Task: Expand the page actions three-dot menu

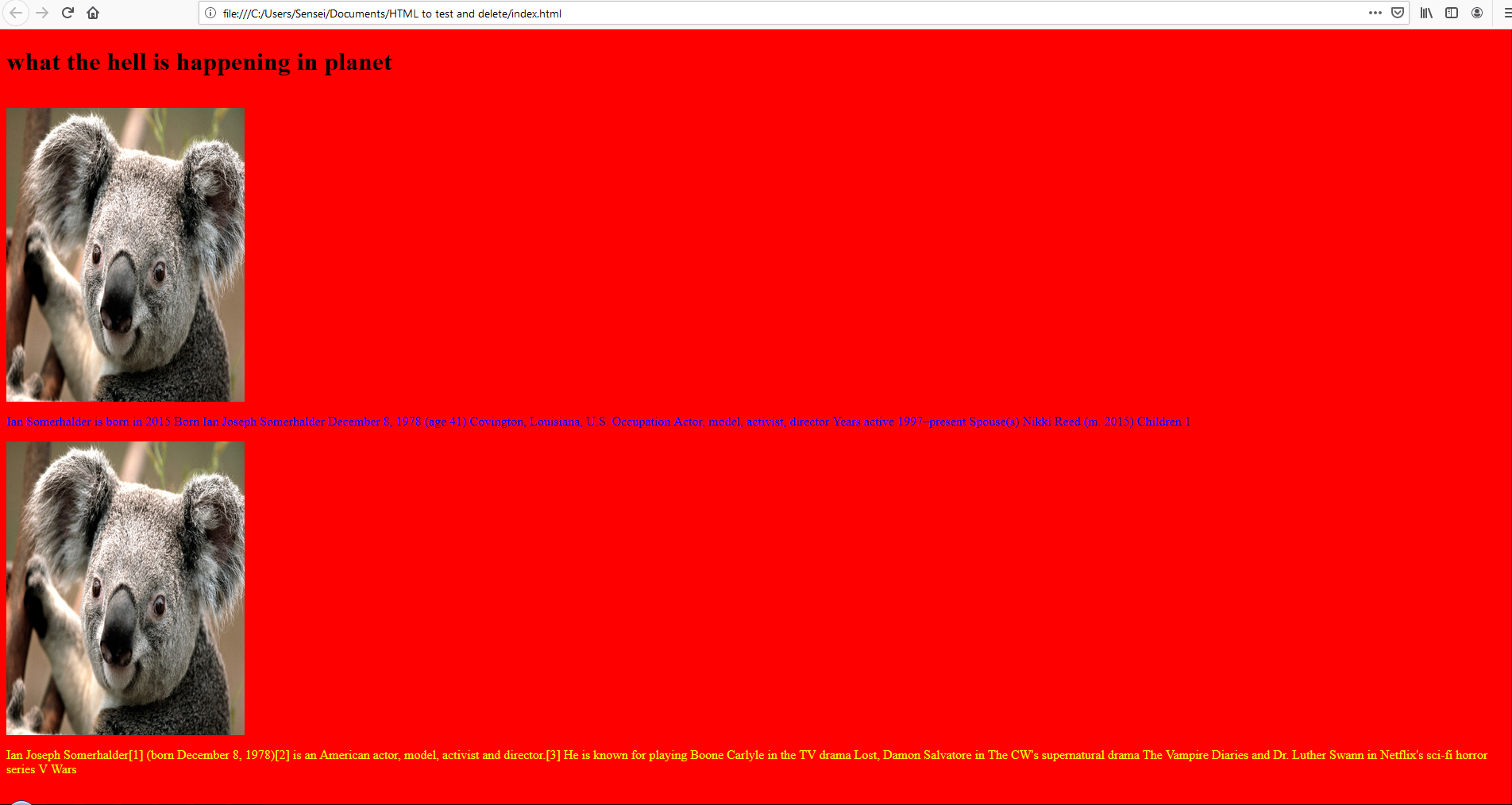Action: 1375,13
